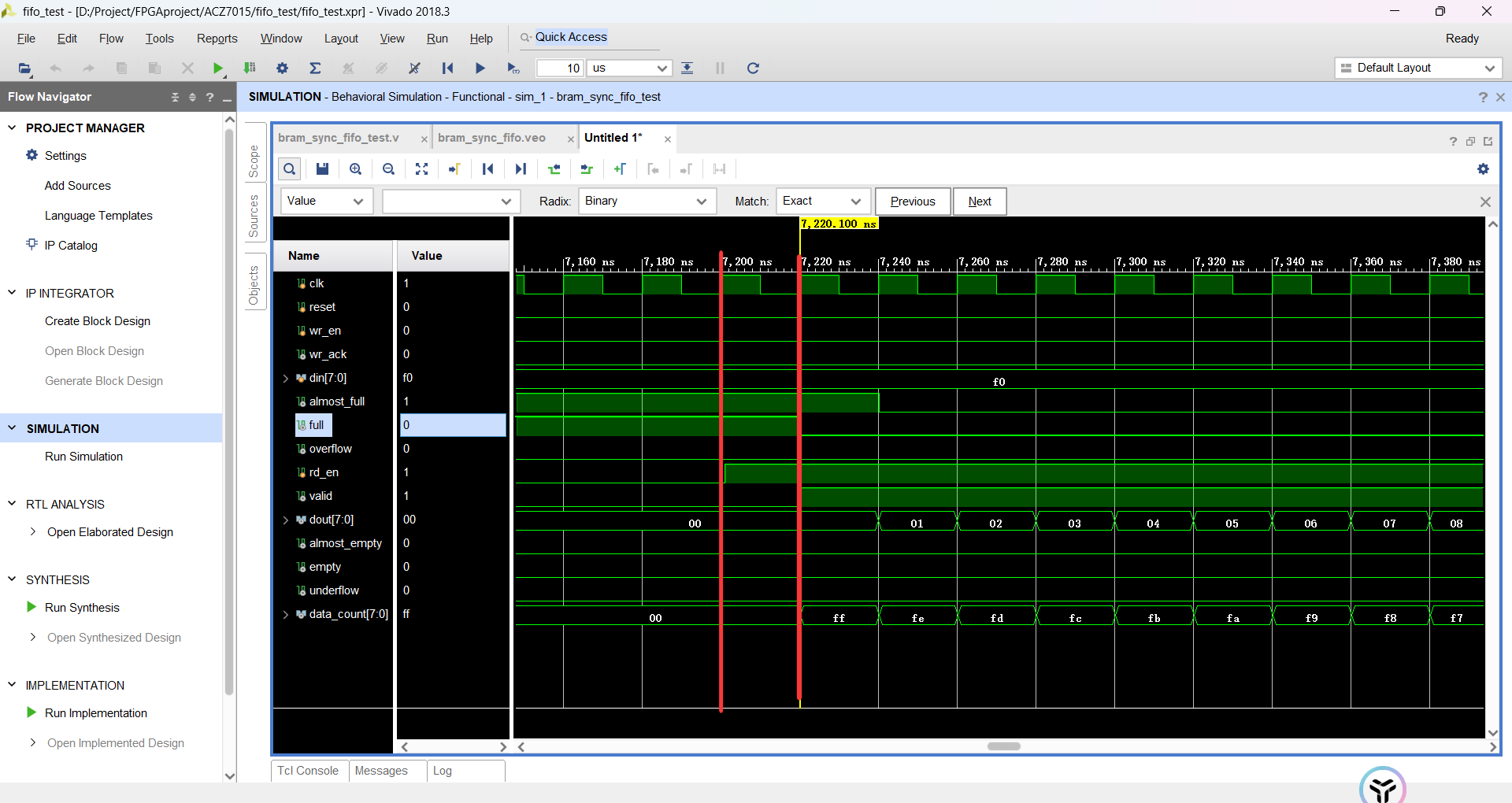The width and height of the screenshot is (1512, 803).
Task: Select the almost_full signal row
Action: 337,402
